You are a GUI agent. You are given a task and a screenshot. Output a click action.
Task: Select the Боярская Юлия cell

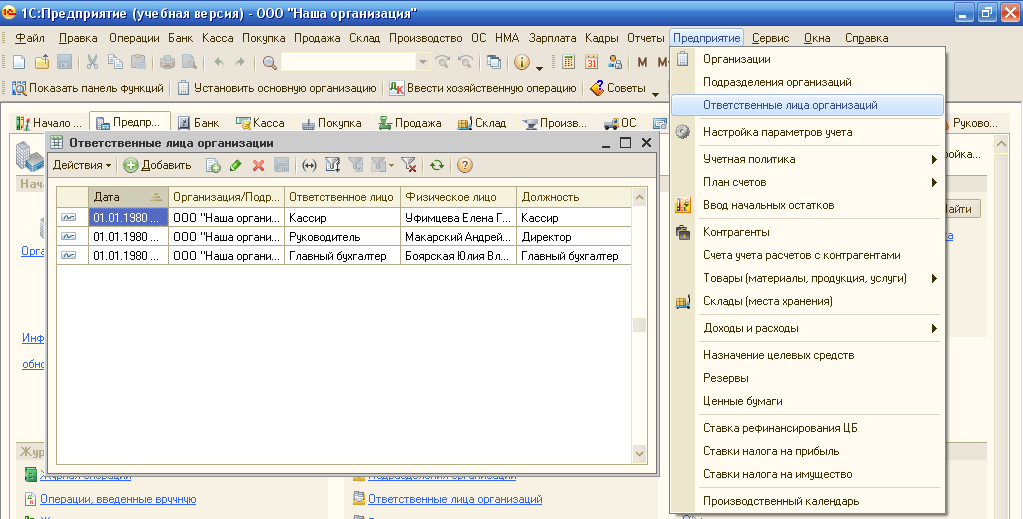click(458, 256)
